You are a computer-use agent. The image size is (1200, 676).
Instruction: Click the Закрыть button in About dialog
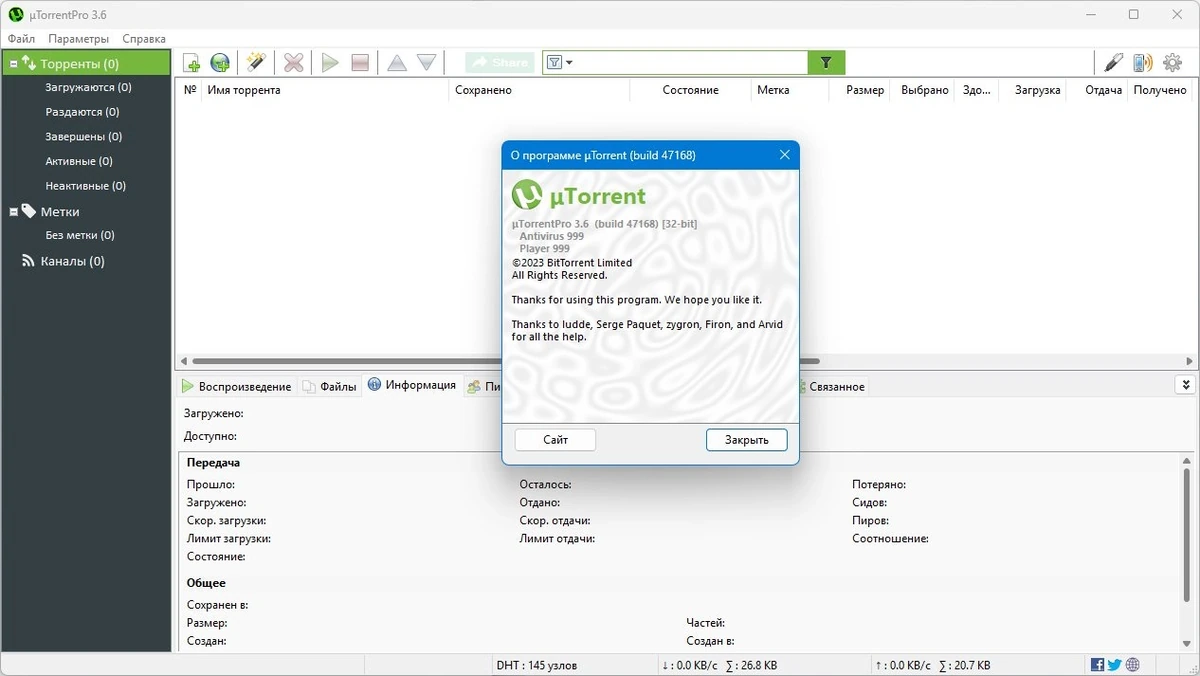click(x=746, y=440)
